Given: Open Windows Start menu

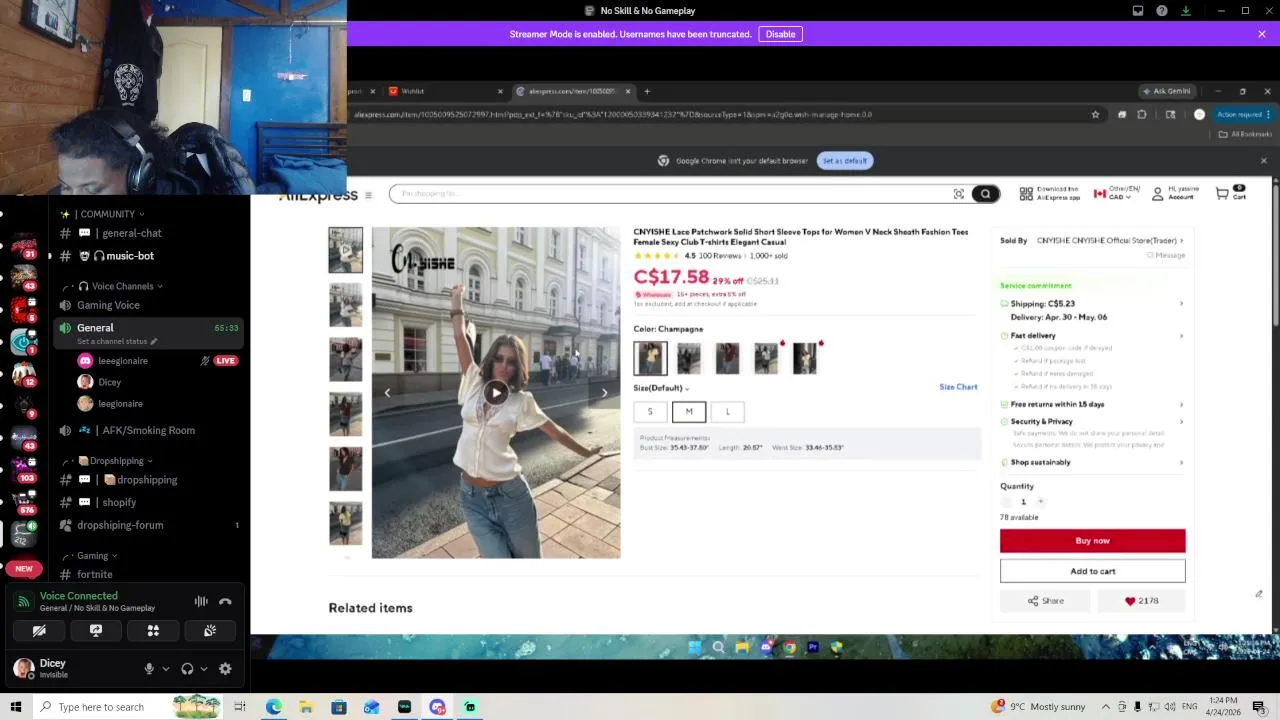Looking at the screenshot, I should (16, 707).
